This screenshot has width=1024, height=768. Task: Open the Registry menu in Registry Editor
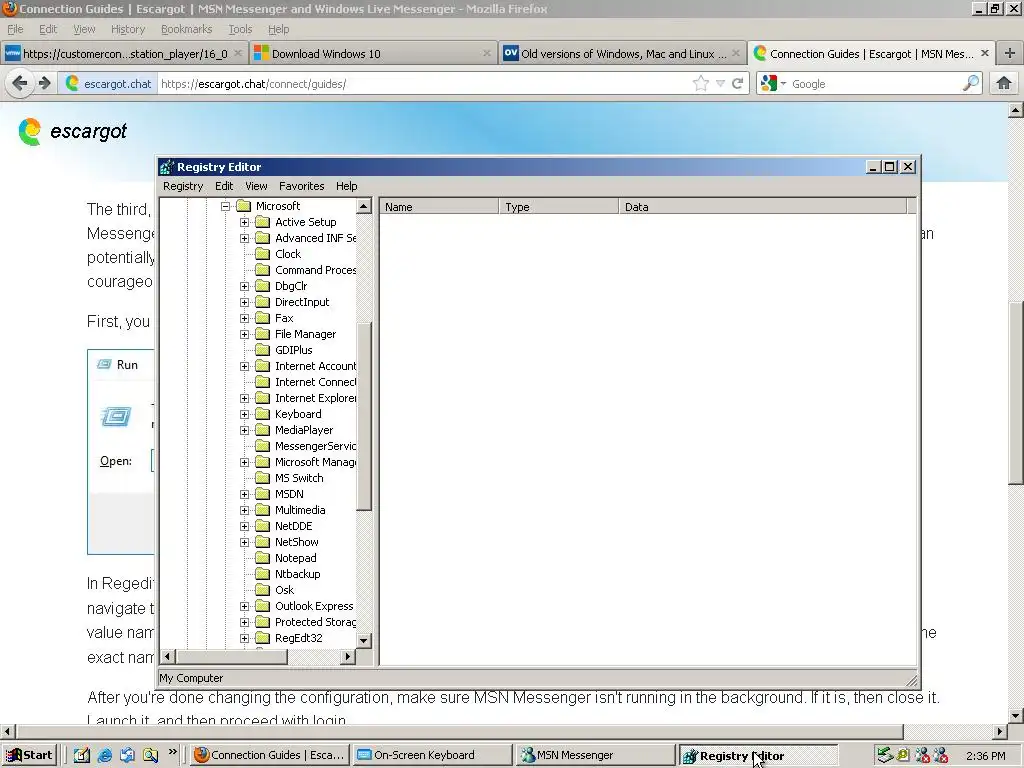pyautogui.click(x=183, y=186)
